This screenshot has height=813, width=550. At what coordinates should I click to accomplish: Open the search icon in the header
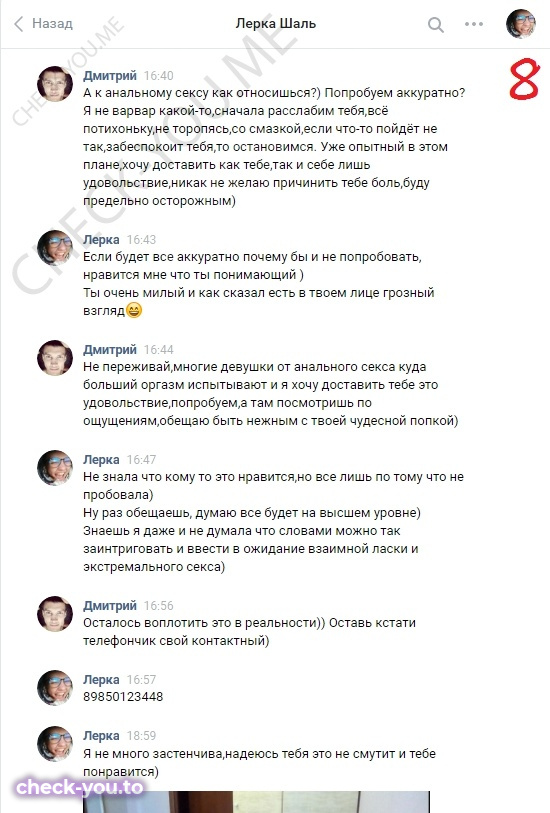[x=435, y=24]
